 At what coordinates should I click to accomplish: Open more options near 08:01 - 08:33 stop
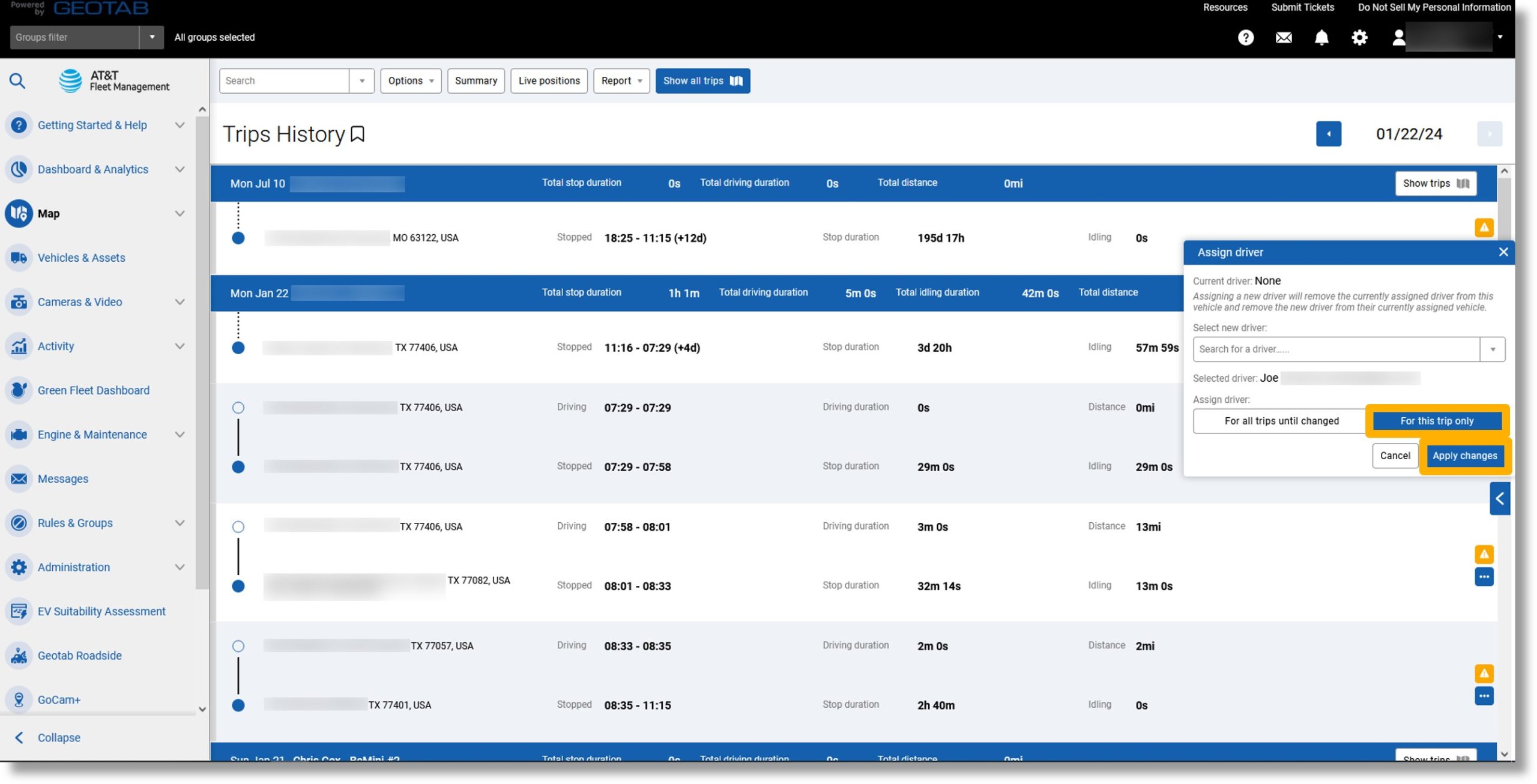(1484, 577)
